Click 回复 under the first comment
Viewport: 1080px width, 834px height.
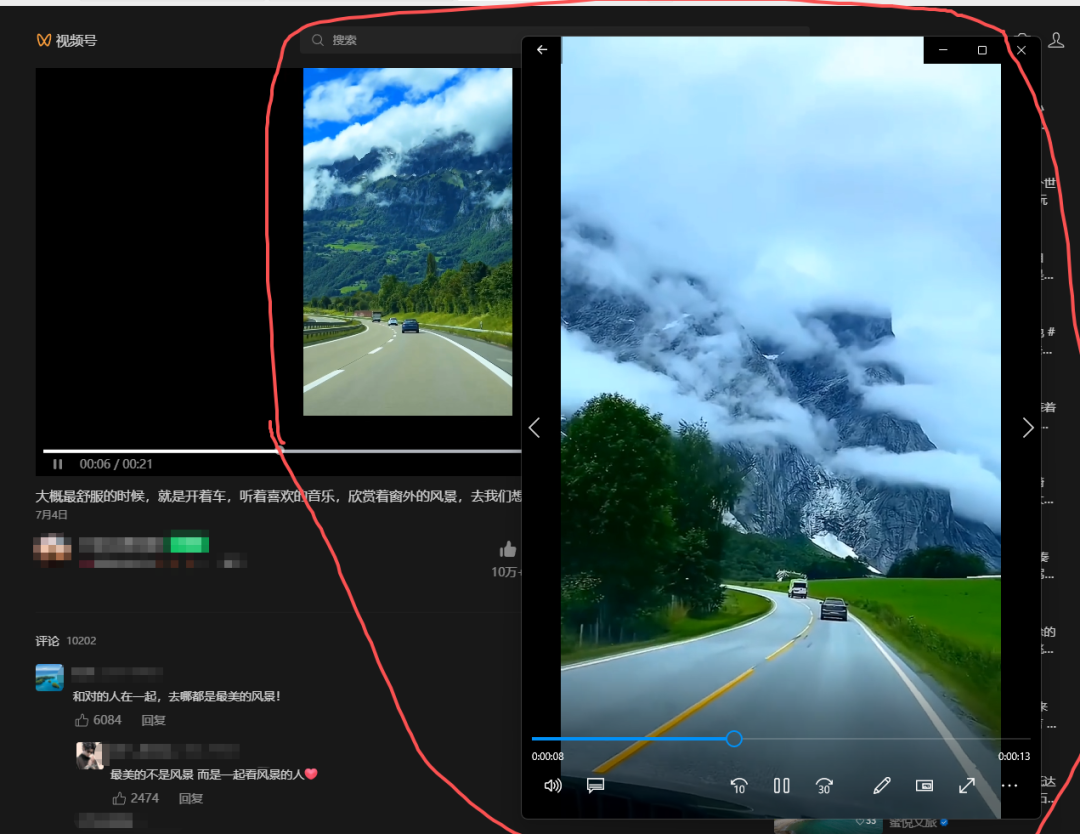click(153, 720)
